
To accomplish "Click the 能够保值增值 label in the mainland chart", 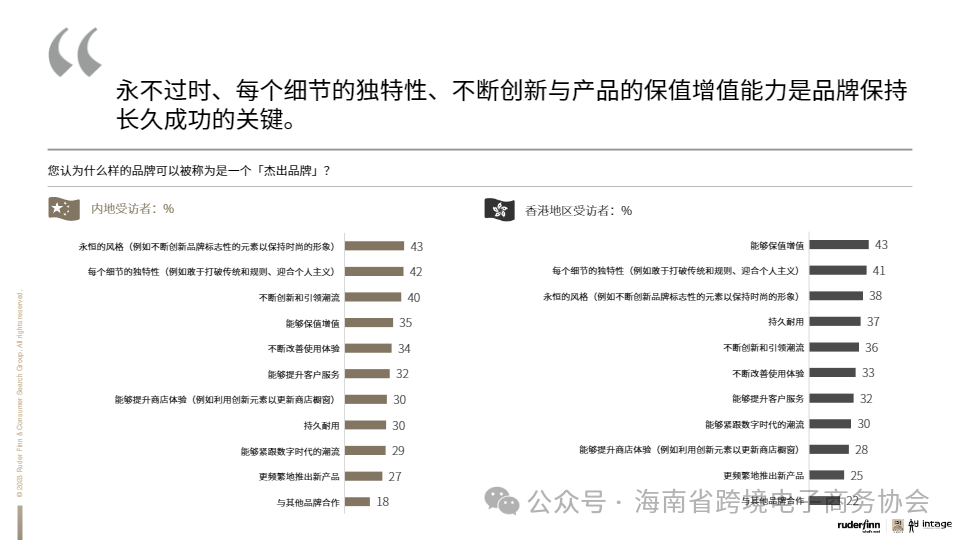I will coord(312,323).
